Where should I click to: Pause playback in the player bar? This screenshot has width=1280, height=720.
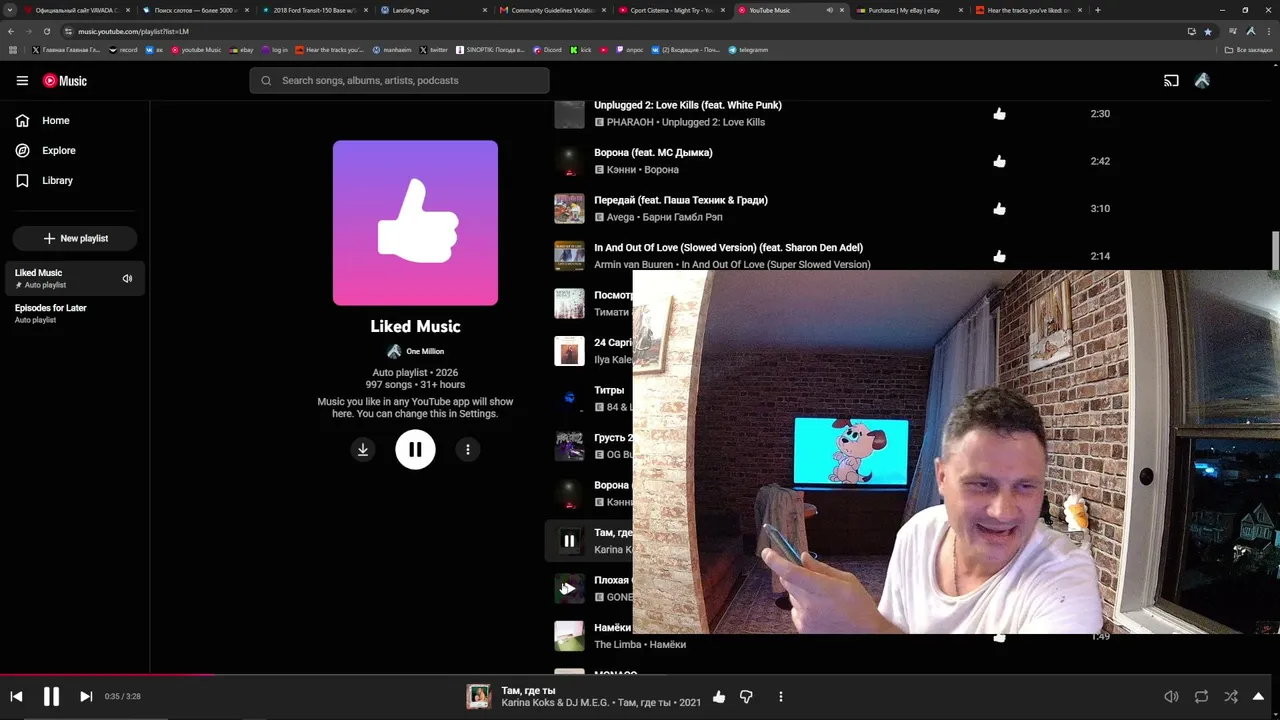pyautogui.click(x=51, y=697)
